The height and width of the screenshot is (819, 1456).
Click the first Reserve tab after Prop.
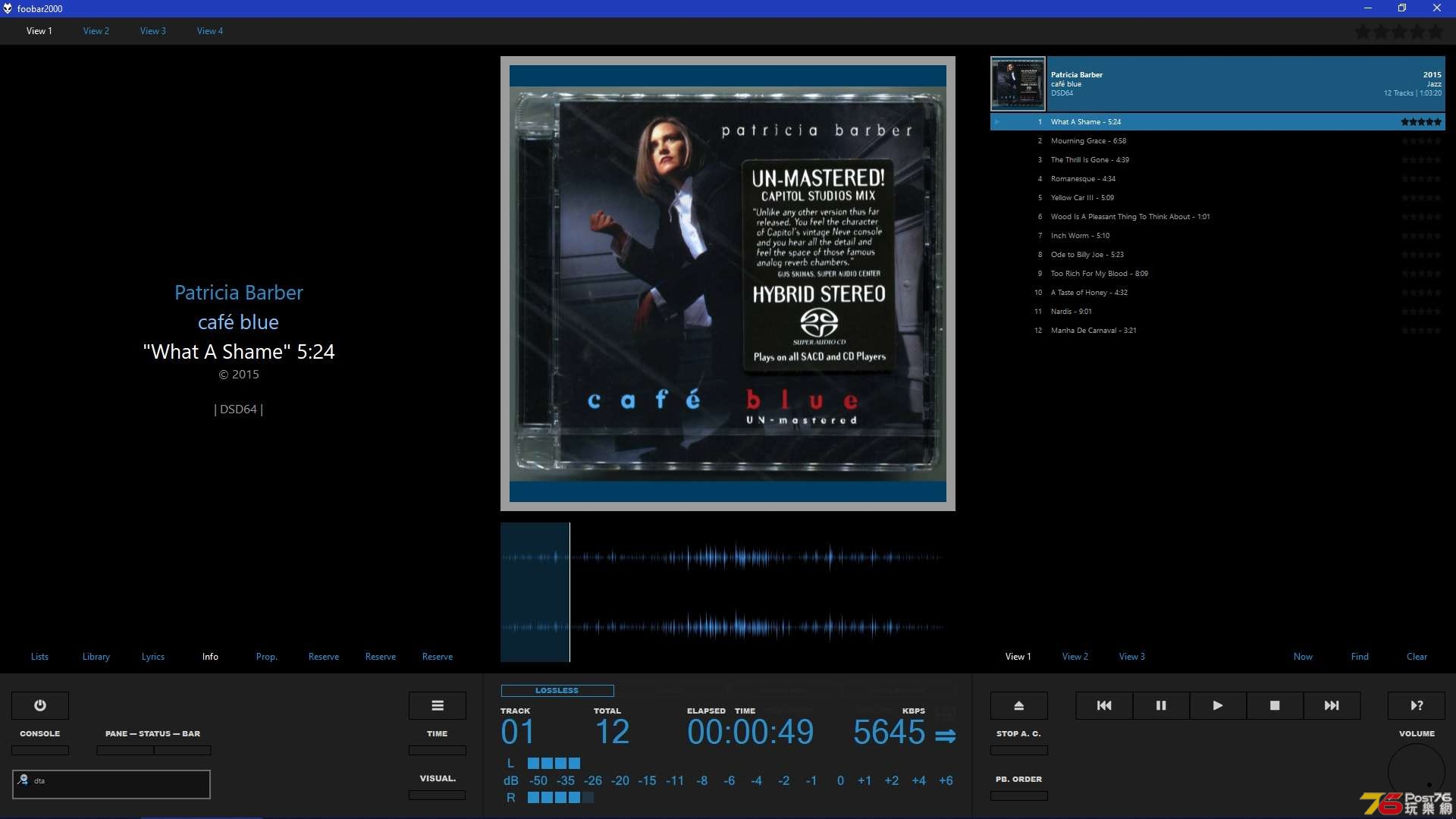[324, 657]
